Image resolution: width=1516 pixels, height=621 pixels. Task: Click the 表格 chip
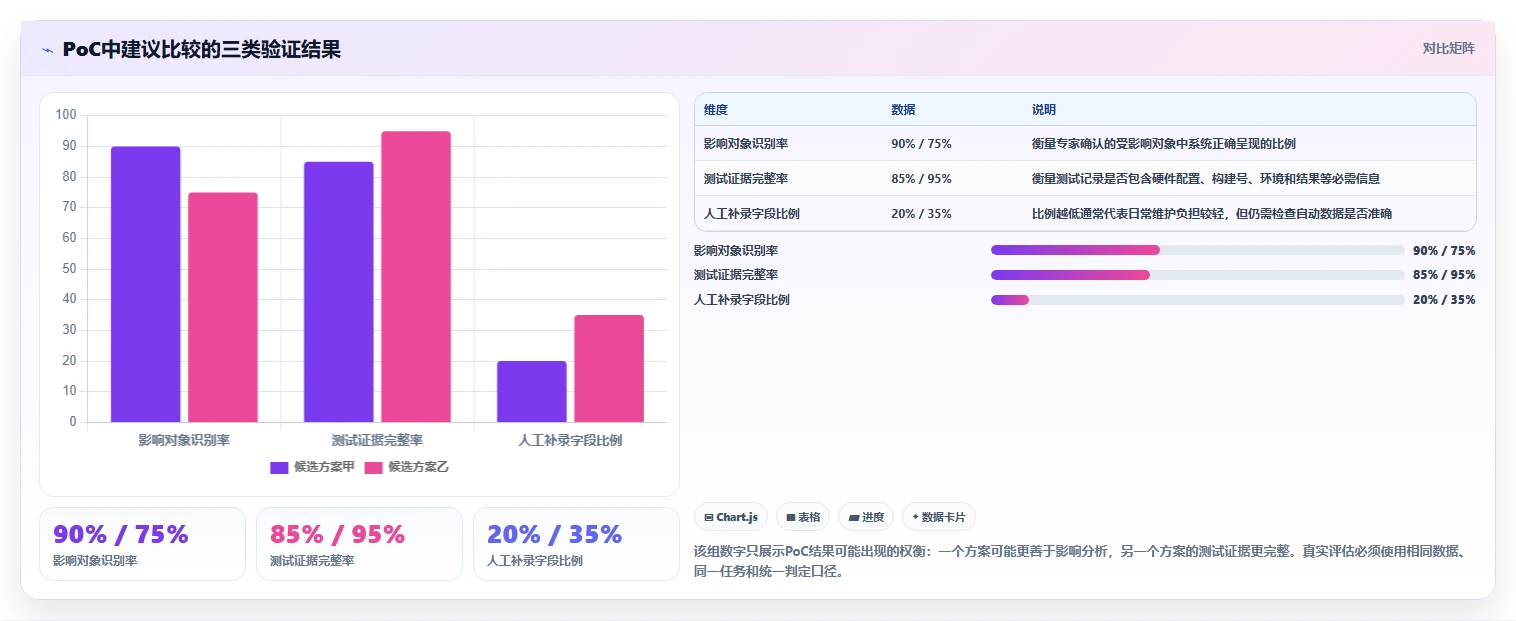click(x=803, y=517)
